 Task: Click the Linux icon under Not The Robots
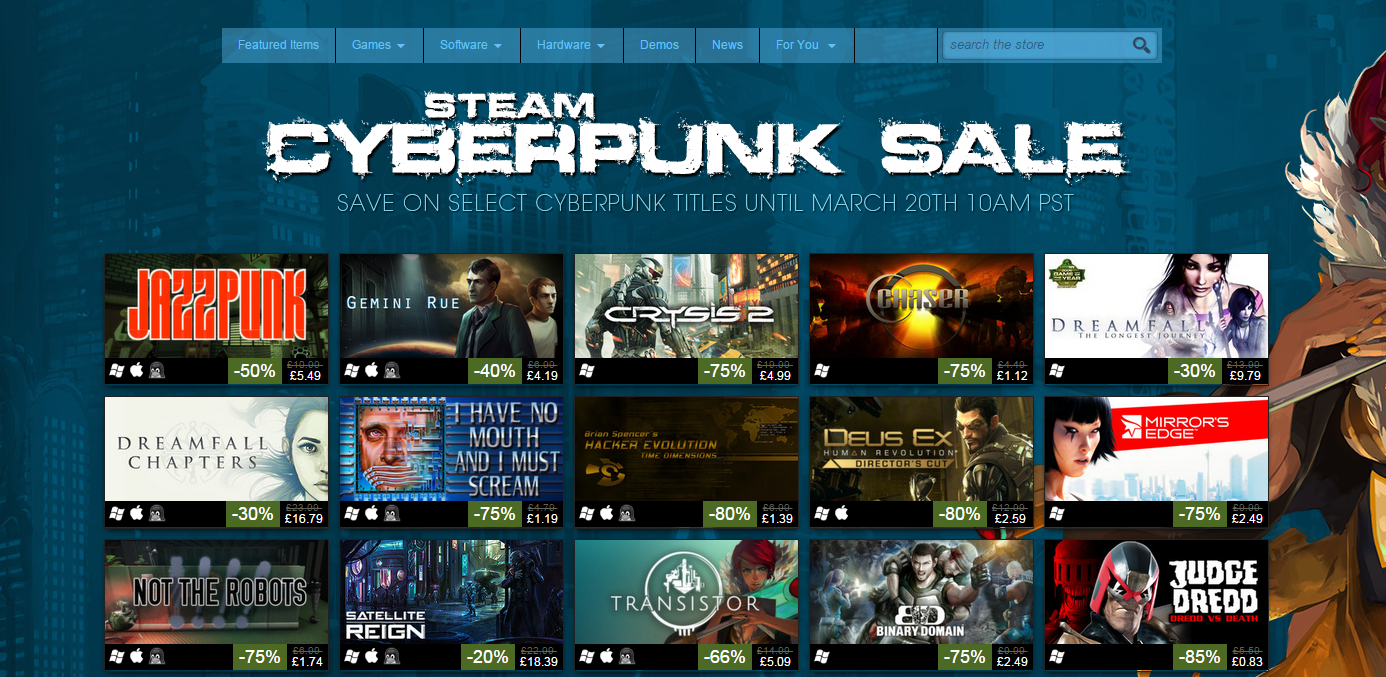156,657
